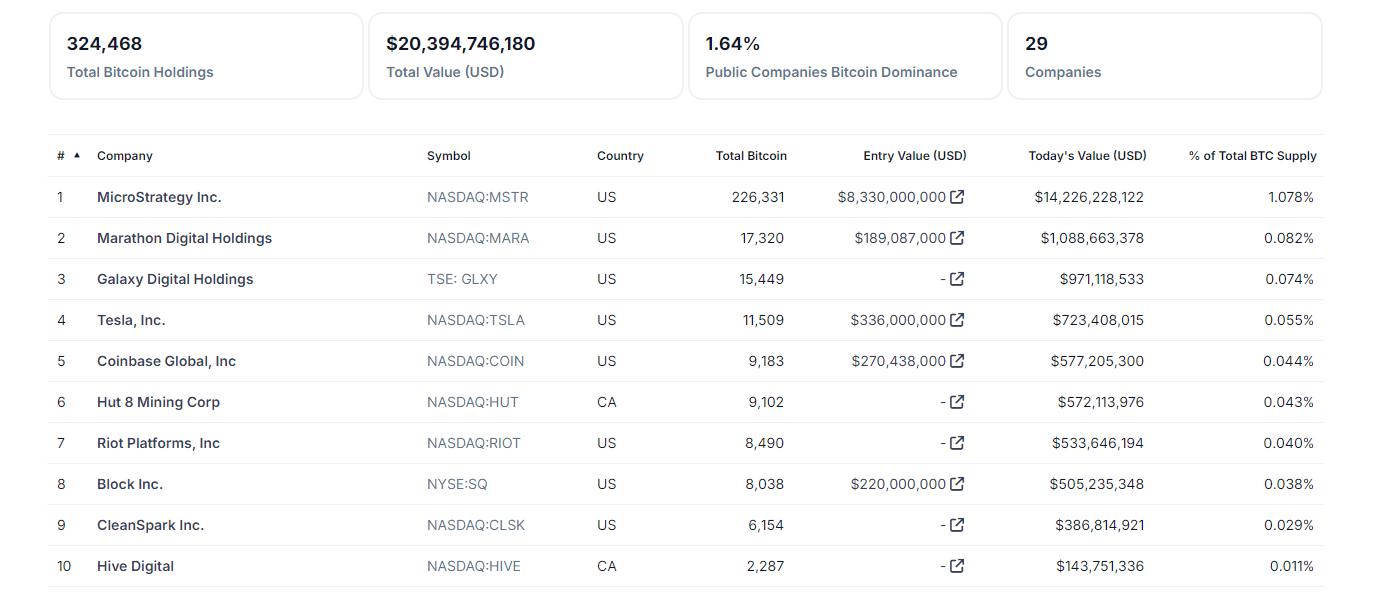Click the $14,226,228,122 today's value
The height and width of the screenshot is (592, 1375).
[1090, 197]
